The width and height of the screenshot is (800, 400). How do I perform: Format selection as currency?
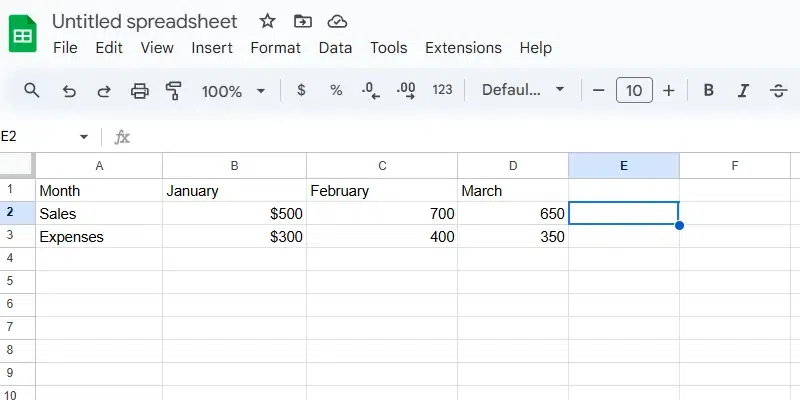click(302, 91)
